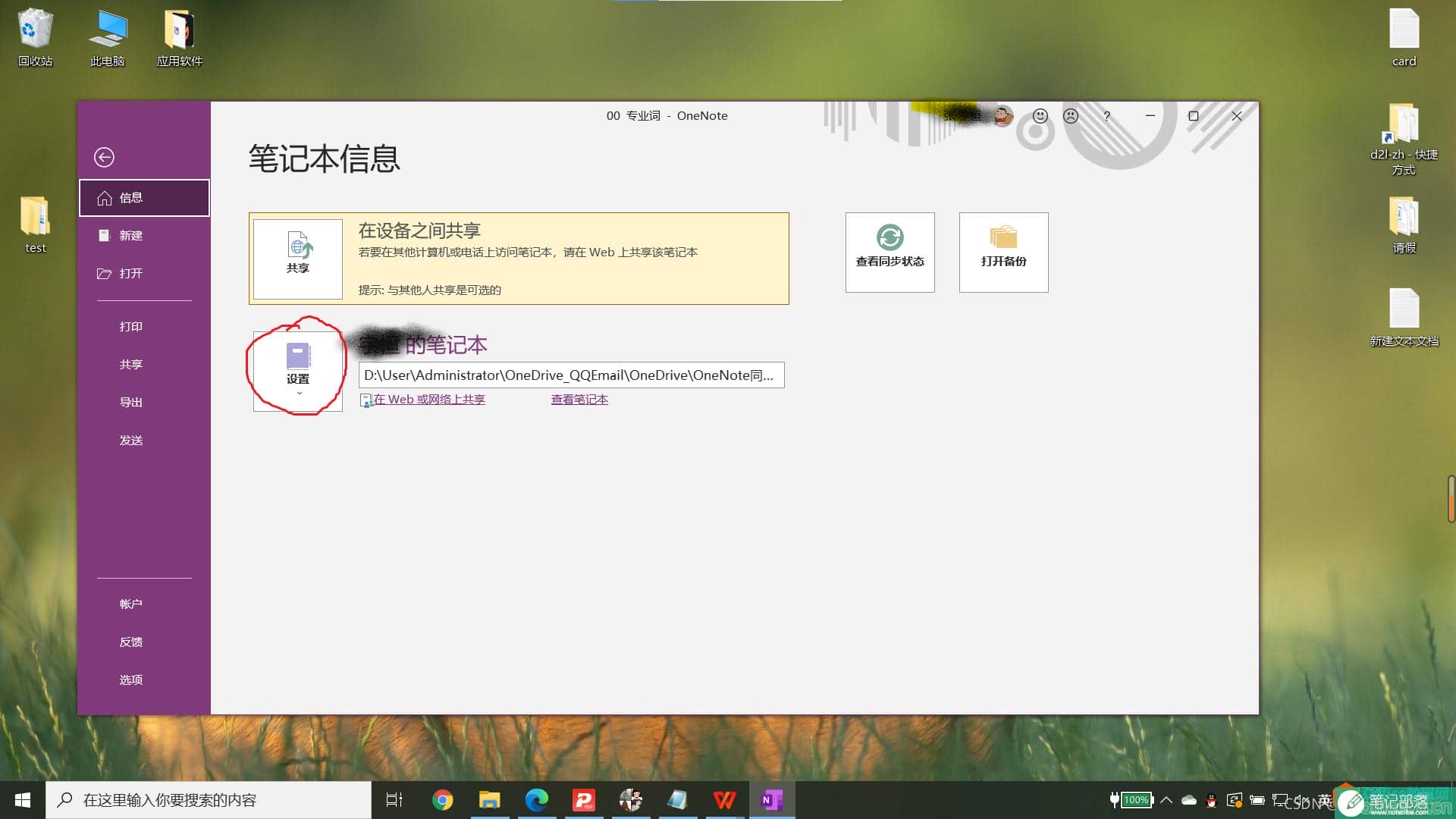Select the 应用软件 folder icon
Viewport: 1456px width, 819px height.
[x=180, y=37]
